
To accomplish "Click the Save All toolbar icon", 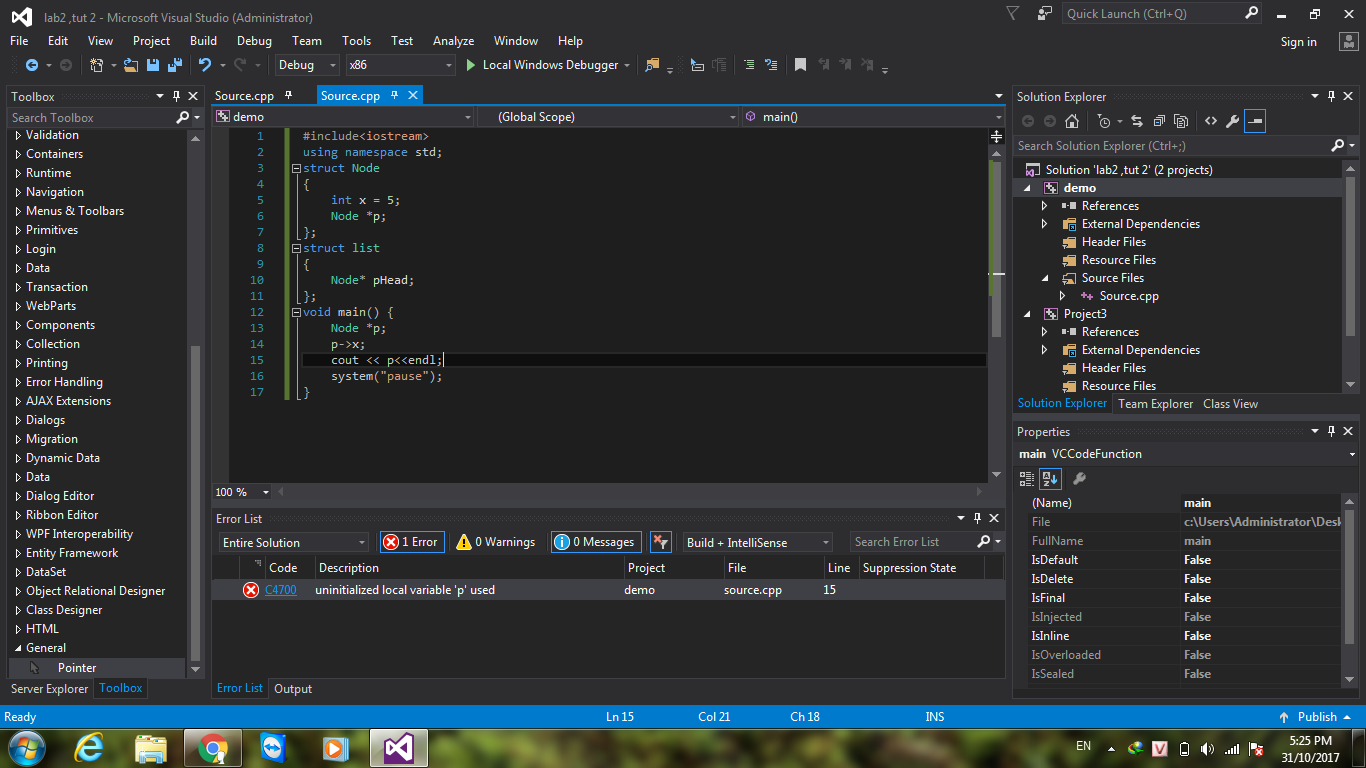I will tap(174, 65).
